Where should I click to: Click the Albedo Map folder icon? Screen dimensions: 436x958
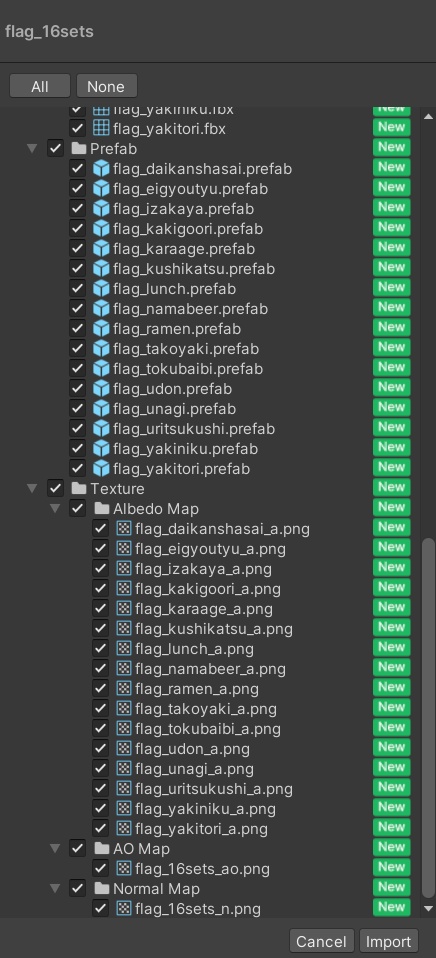(101, 508)
